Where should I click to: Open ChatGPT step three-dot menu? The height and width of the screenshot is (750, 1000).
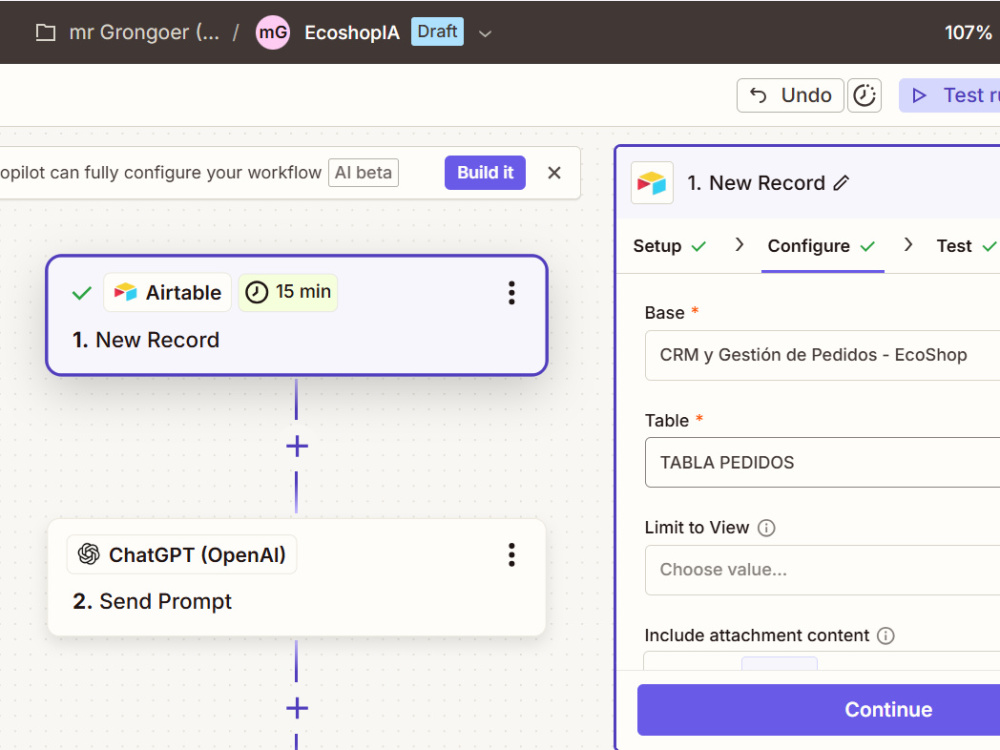(511, 555)
